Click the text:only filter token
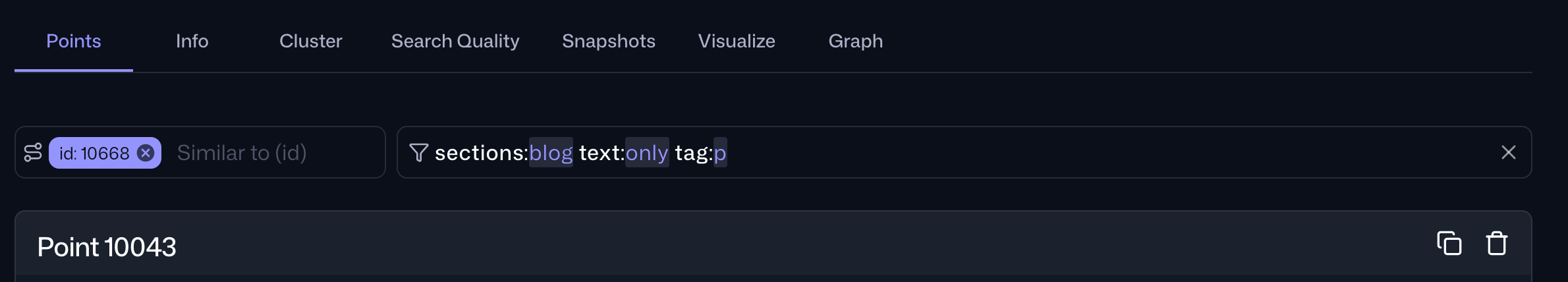This screenshot has height=282, width=1568. 623,153
